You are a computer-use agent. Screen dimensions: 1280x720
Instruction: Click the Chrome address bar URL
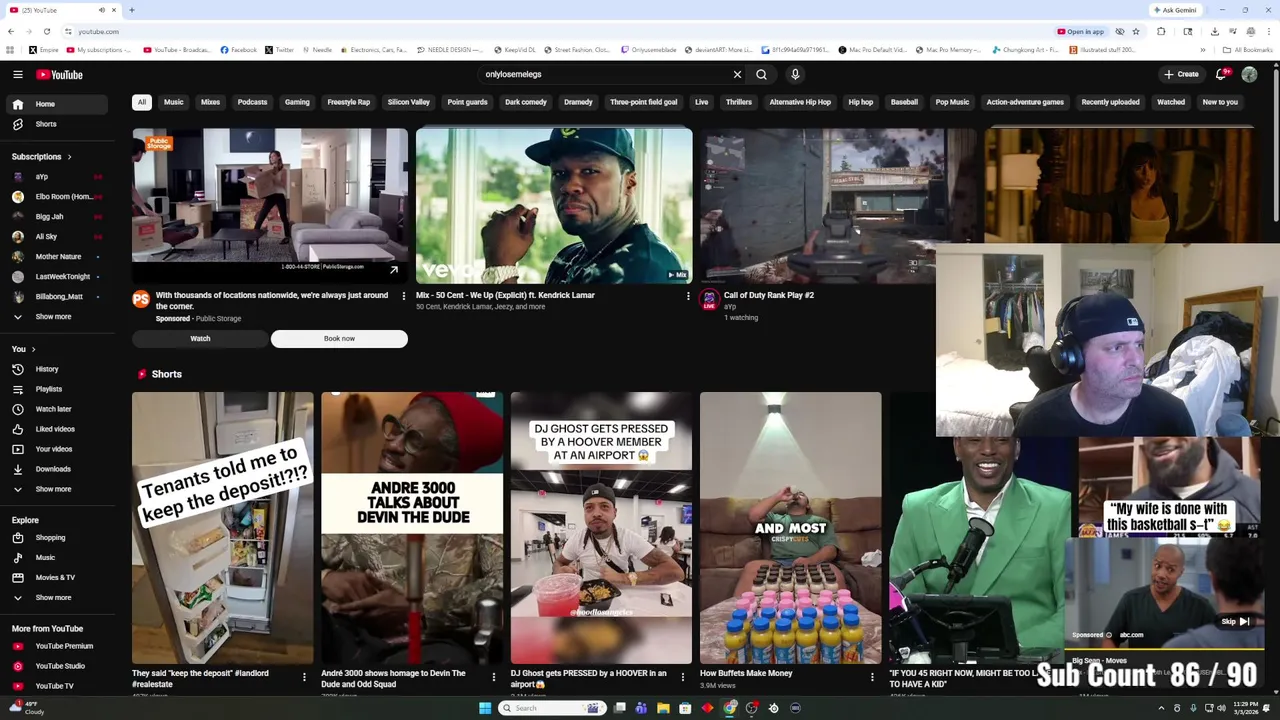99,31
